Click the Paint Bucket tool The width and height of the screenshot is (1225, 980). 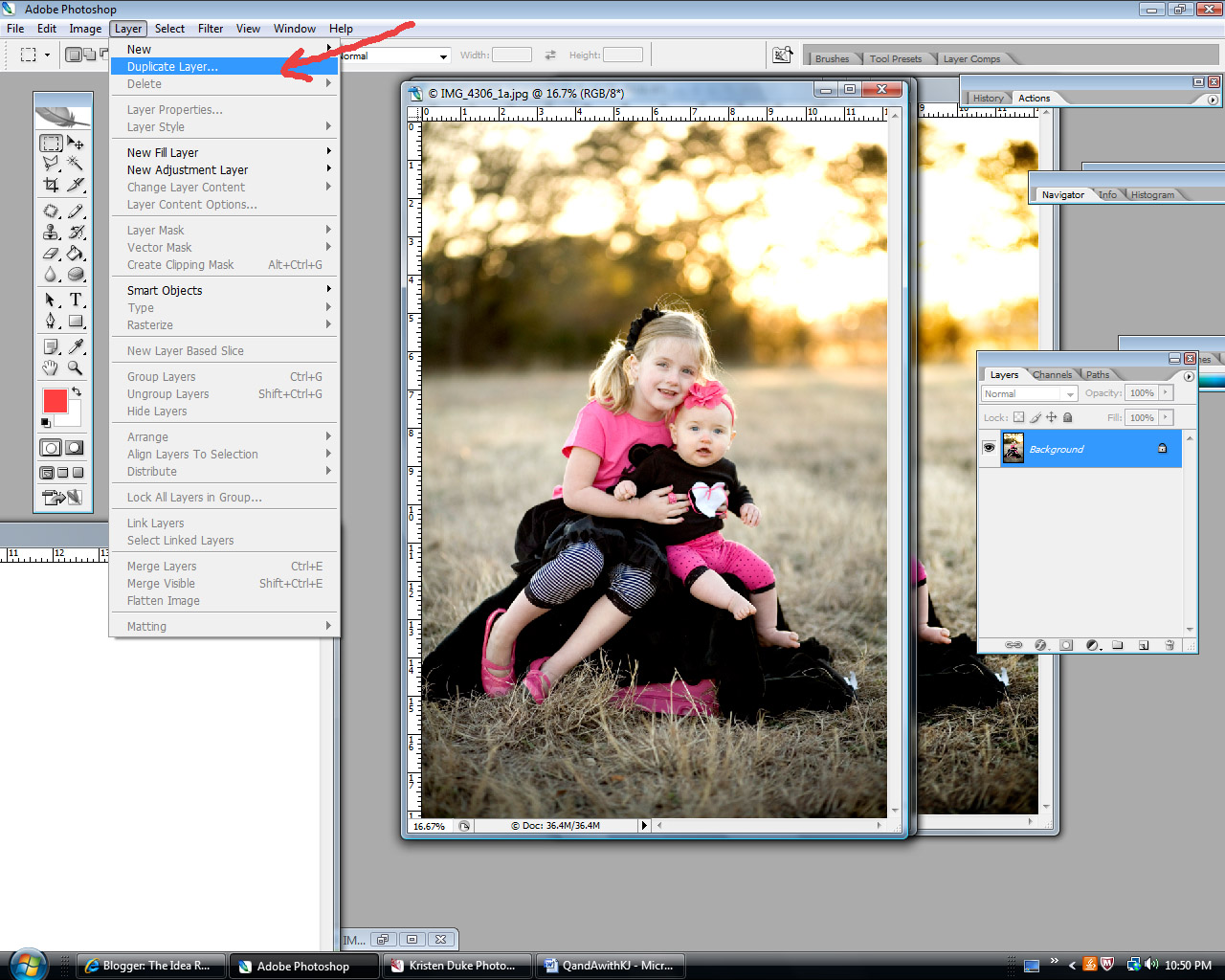pyautogui.click(x=76, y=254)
